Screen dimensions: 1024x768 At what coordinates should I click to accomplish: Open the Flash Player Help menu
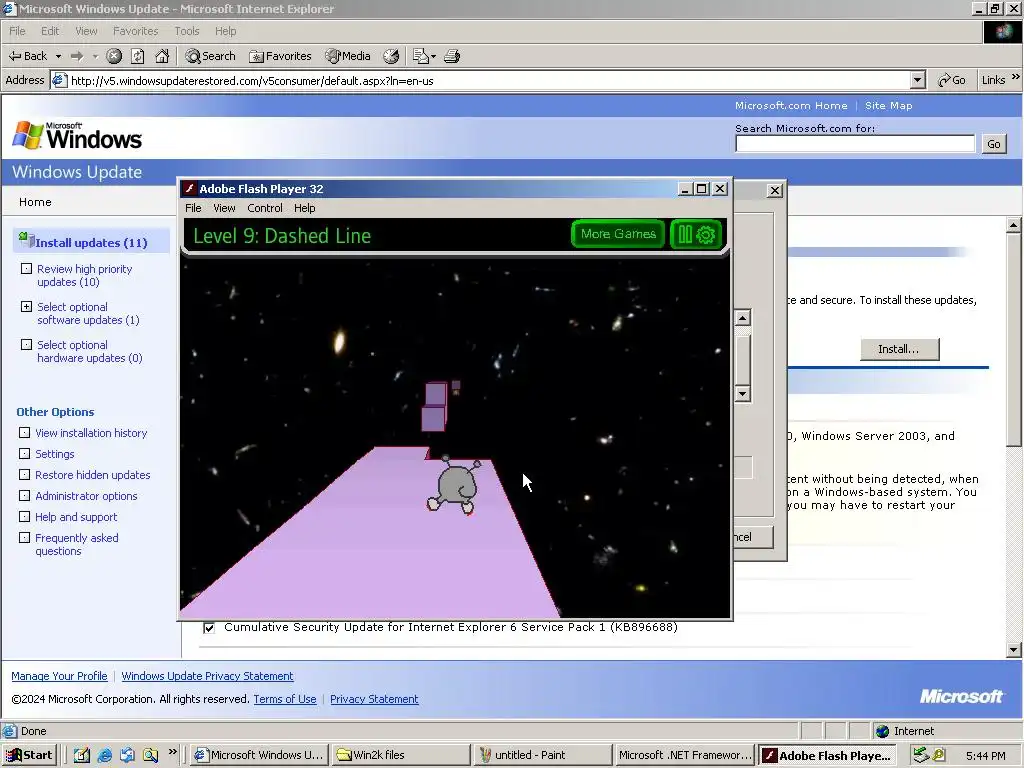(x=304, y=208)
